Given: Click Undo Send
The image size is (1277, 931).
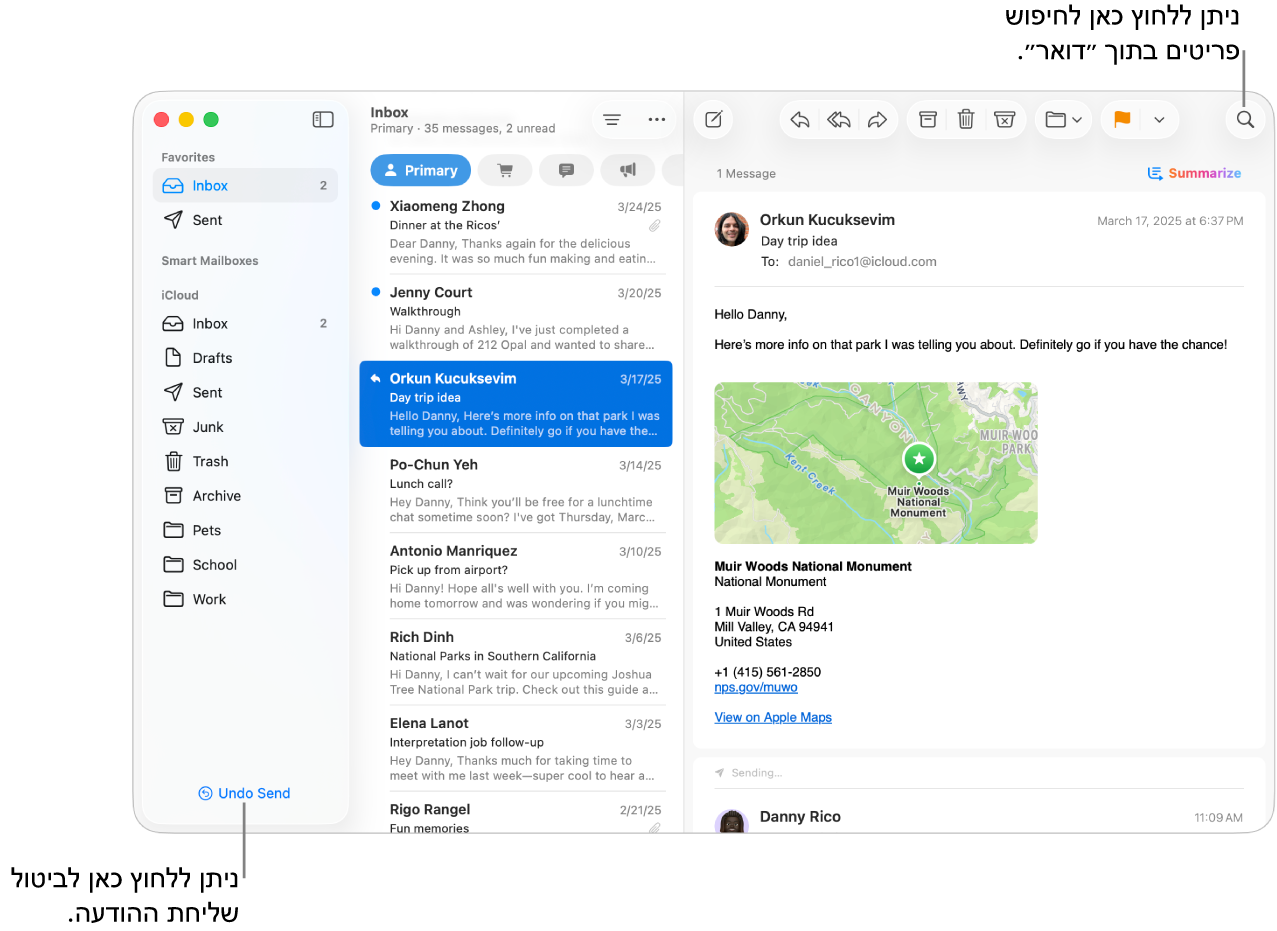Looking at the screenshot, I should 244,793.
